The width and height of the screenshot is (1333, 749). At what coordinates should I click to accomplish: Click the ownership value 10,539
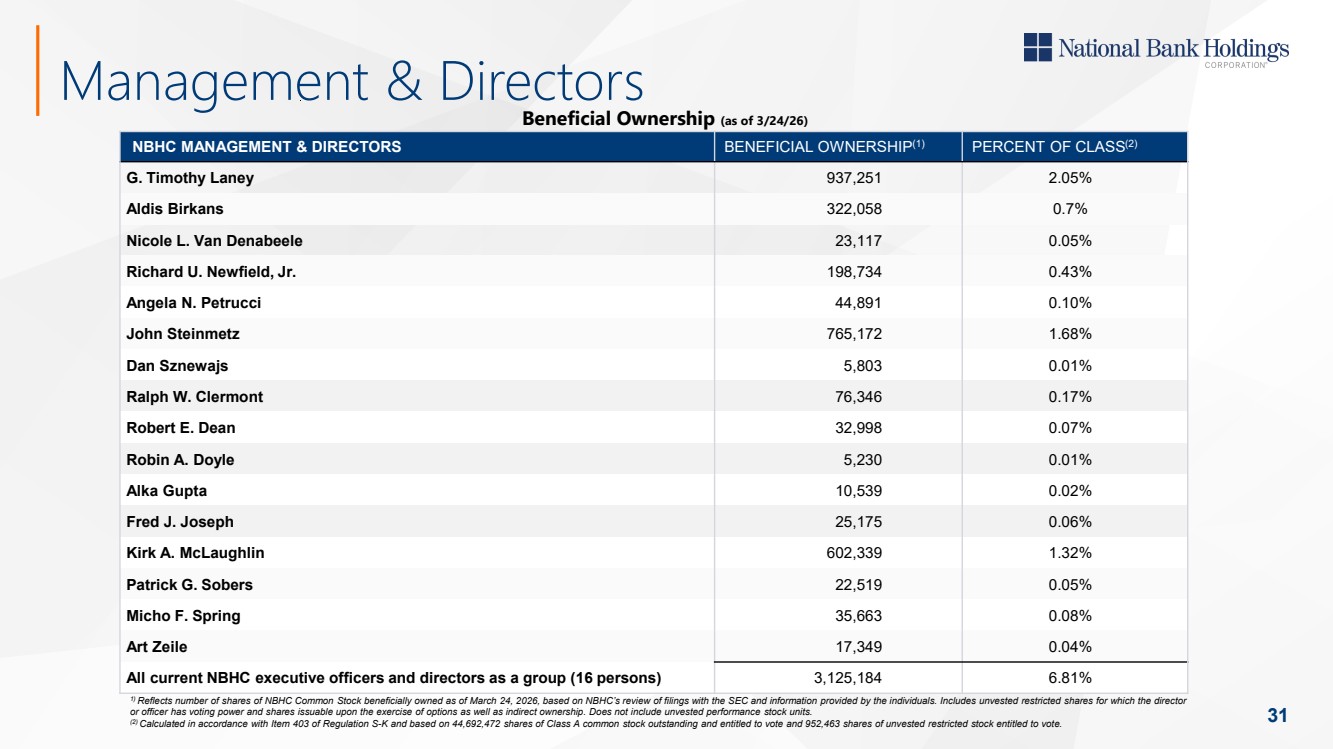coord(856,491)
